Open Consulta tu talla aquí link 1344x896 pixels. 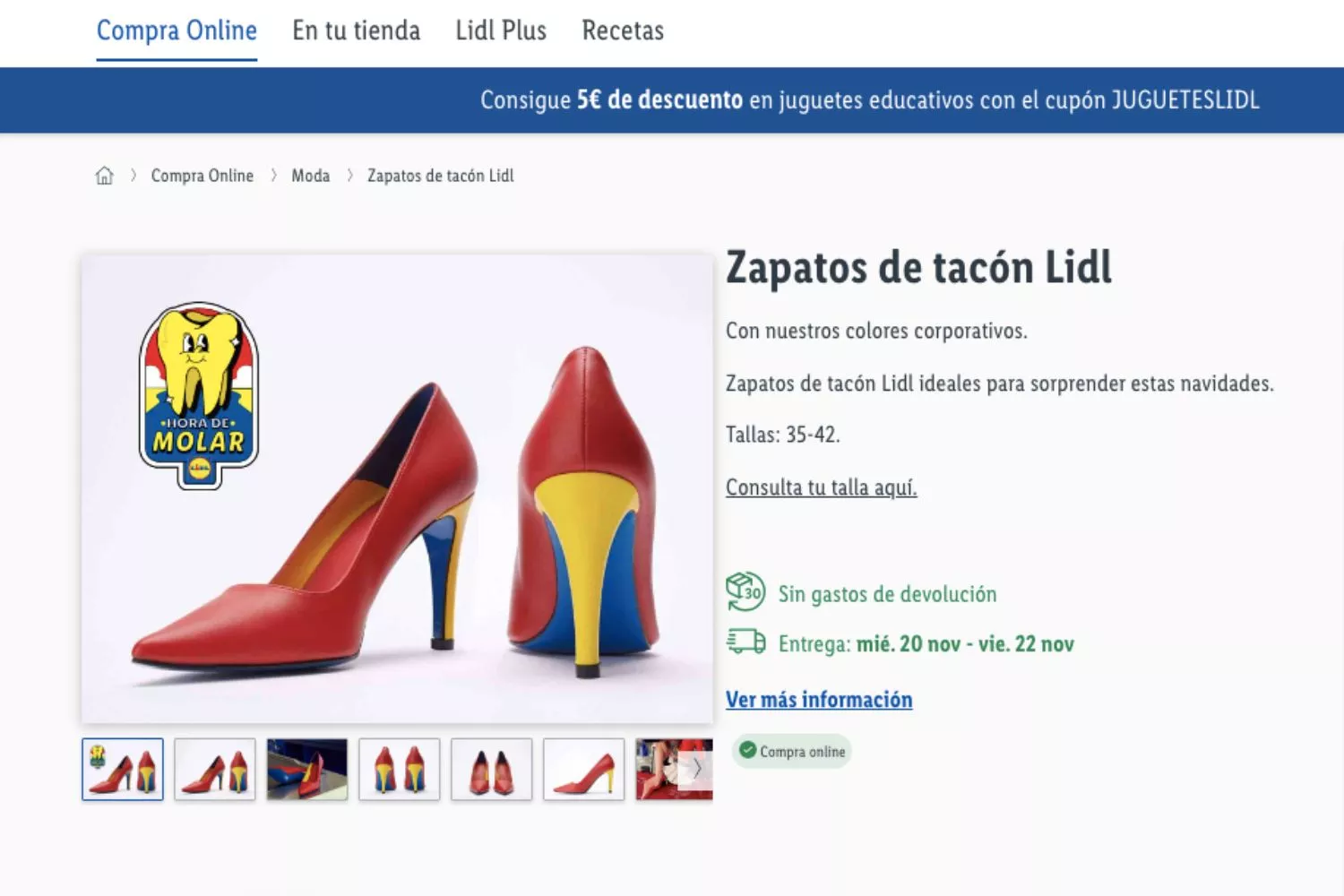pyautogui.click(x=821, y=487)
